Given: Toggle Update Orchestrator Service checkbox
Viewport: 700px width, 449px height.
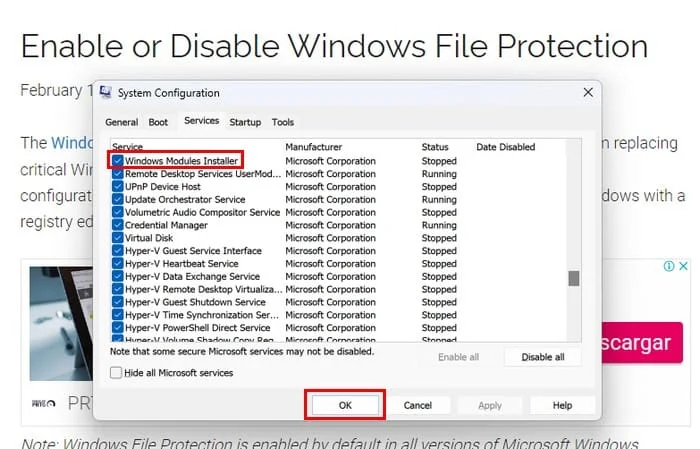Looking at the screenshot, I should click(x=117, y=200).
